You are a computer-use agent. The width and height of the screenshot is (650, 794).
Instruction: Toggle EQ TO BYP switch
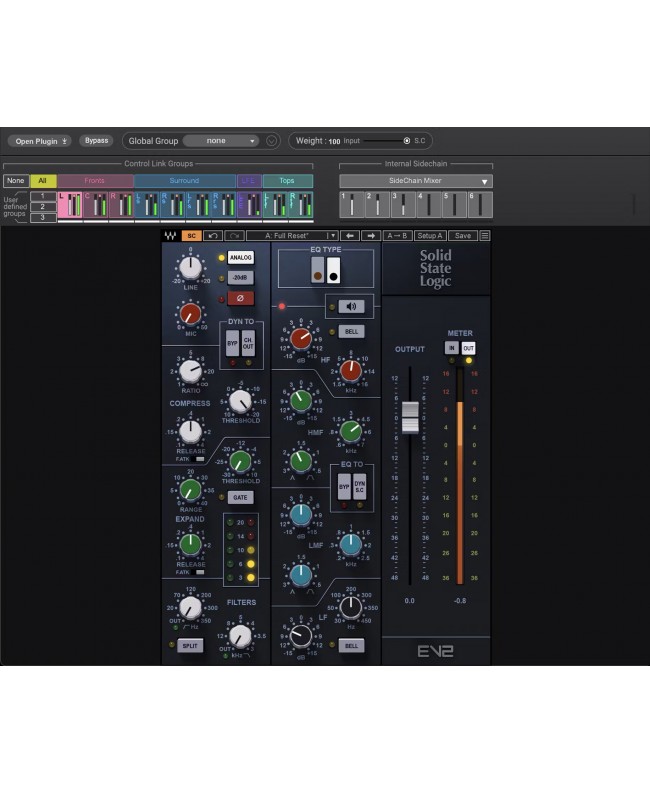344,487
